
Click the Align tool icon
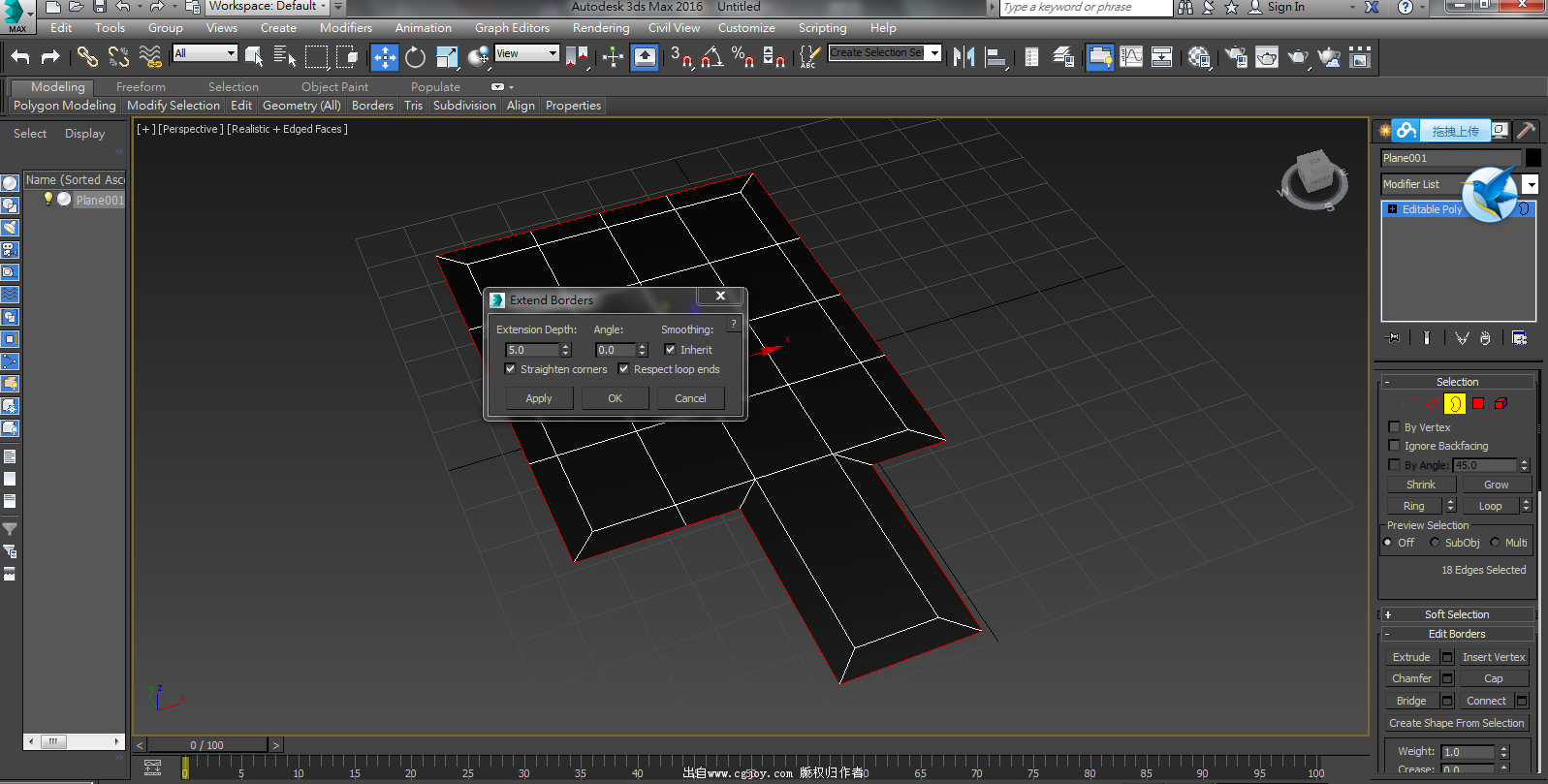995,57
